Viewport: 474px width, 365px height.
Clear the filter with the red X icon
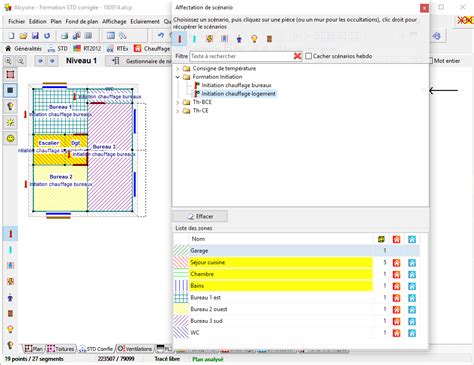pos(298,56)
